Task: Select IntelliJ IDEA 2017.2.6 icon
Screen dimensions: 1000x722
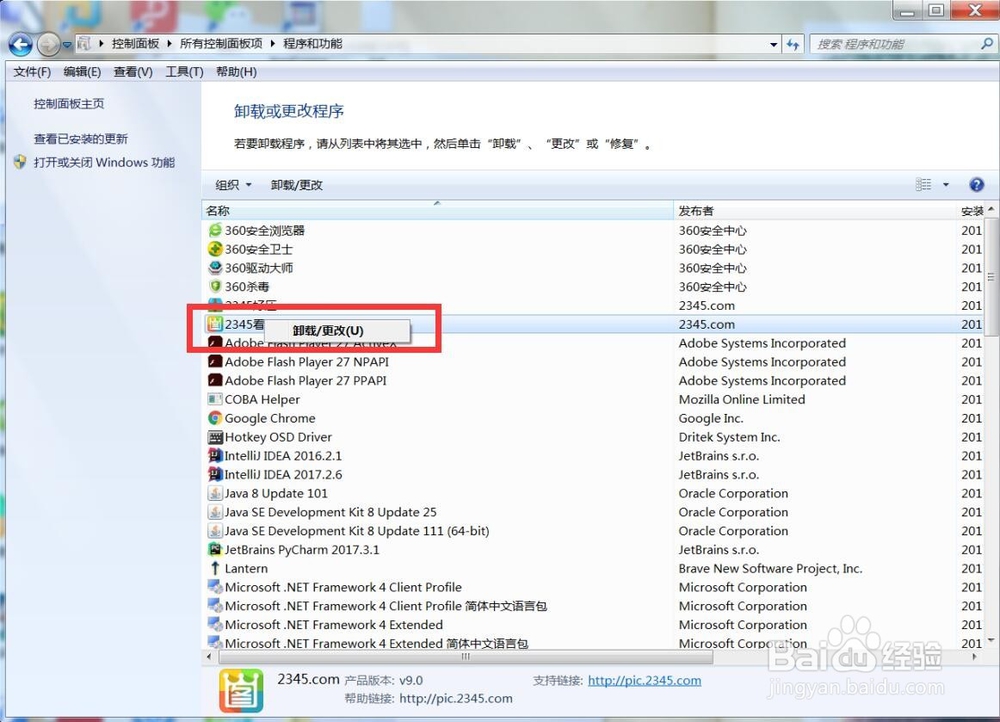Action: coord(215,475)
